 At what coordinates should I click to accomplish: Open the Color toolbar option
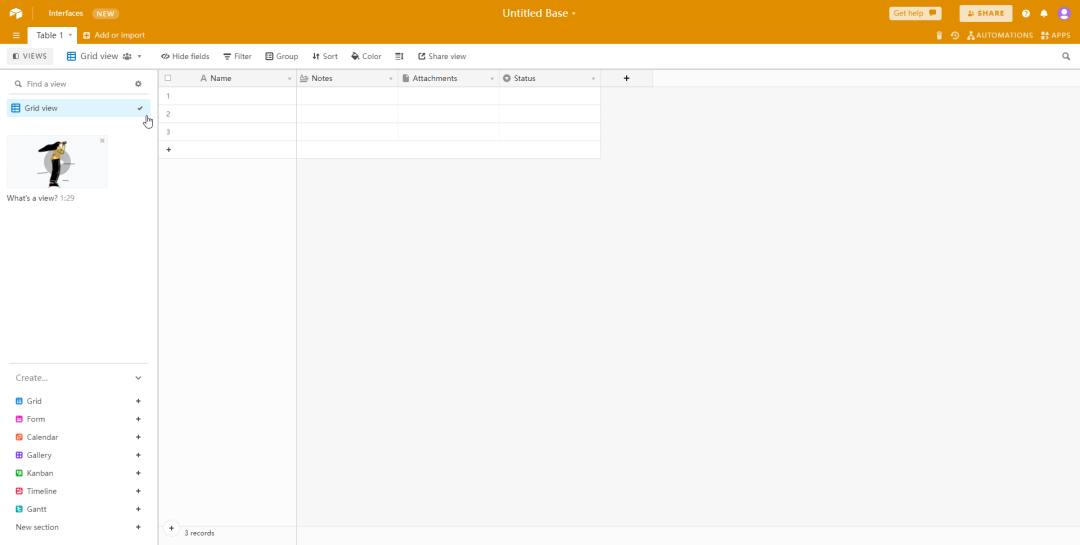366,57
